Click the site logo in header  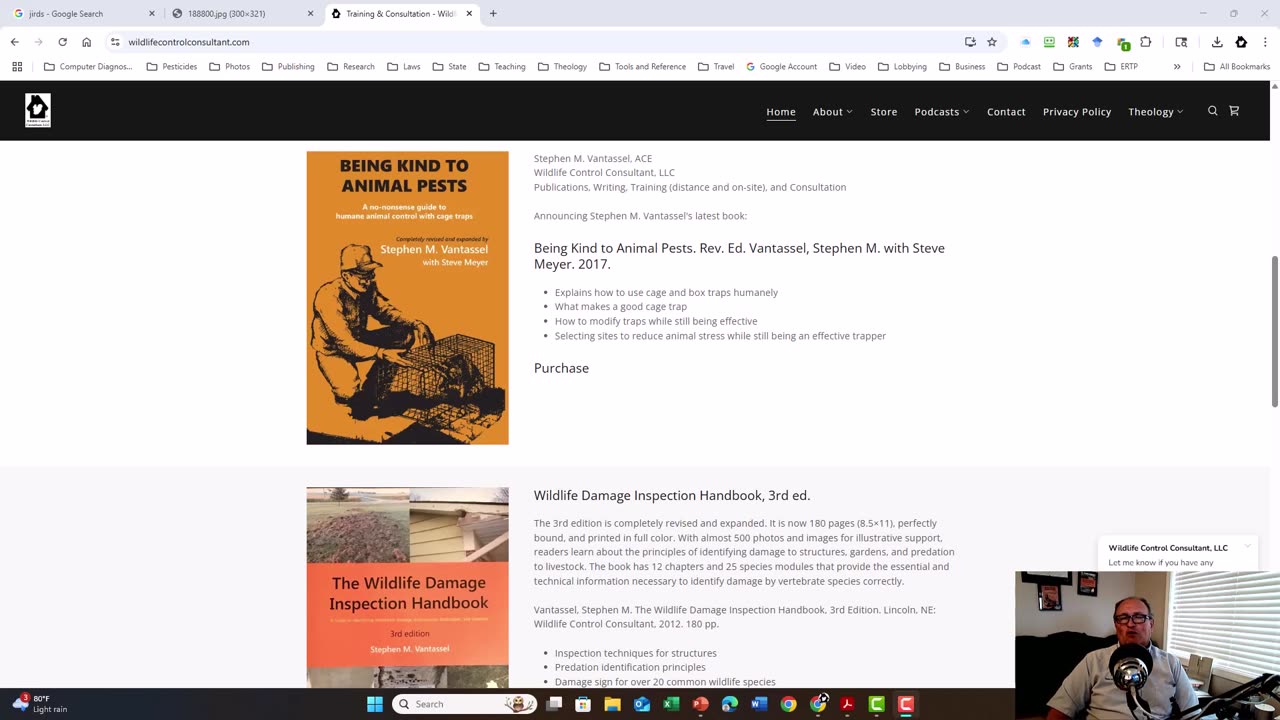(x=38, y=111)
